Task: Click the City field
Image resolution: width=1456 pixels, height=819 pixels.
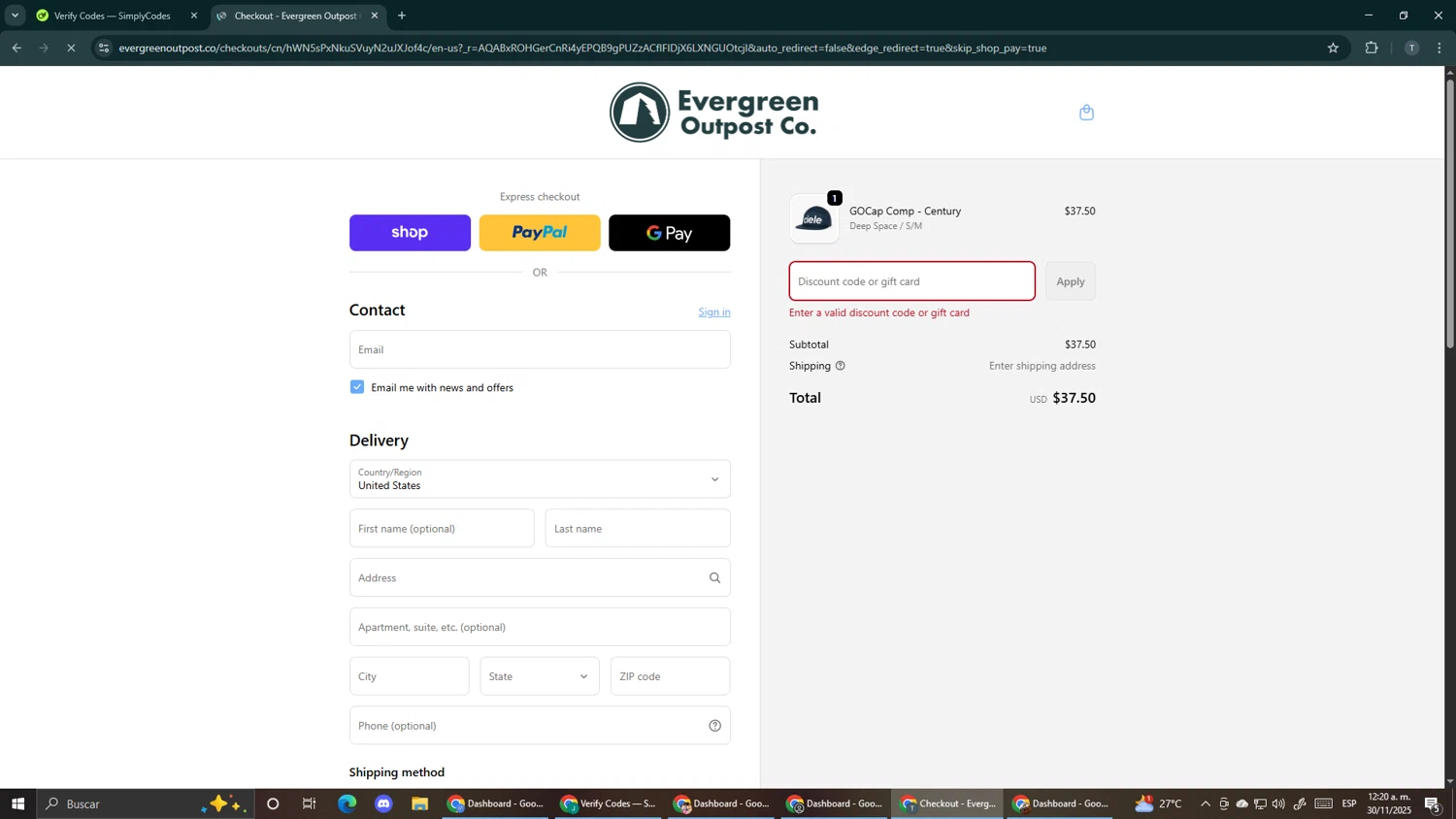Action: coord(409,676)
